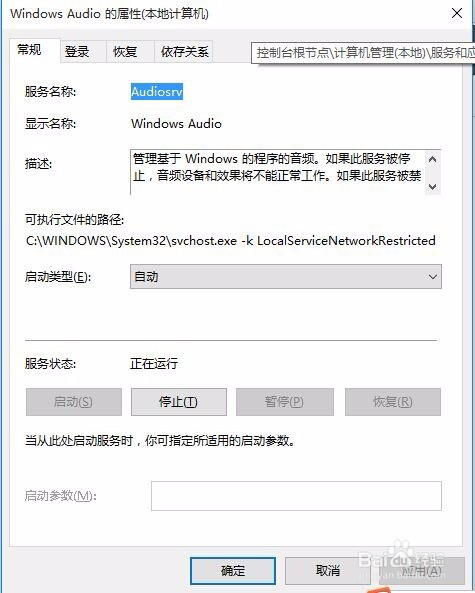Click the description scroll up arrow

tap(433, 159)
